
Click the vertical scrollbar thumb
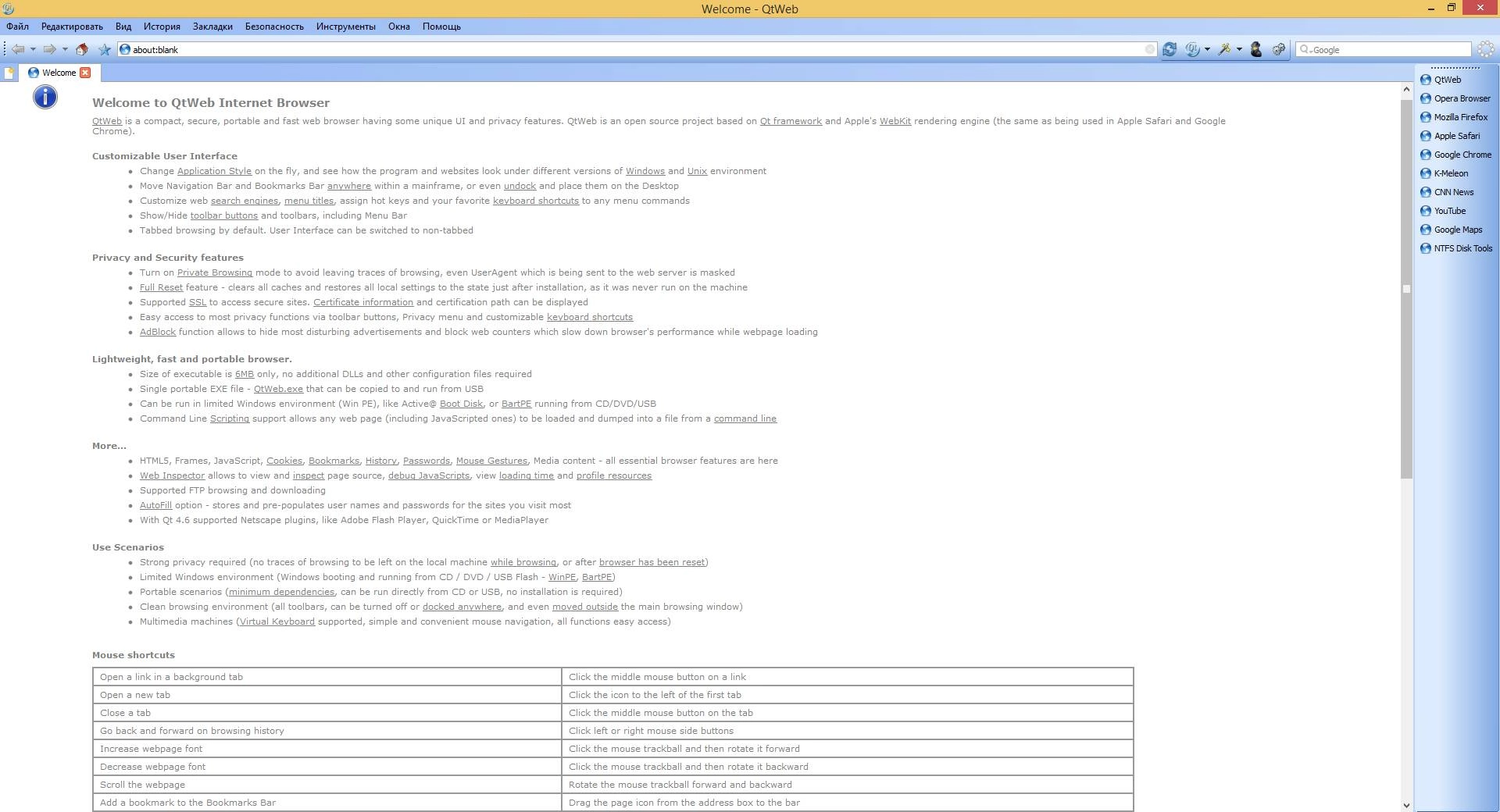[1406, 287]
